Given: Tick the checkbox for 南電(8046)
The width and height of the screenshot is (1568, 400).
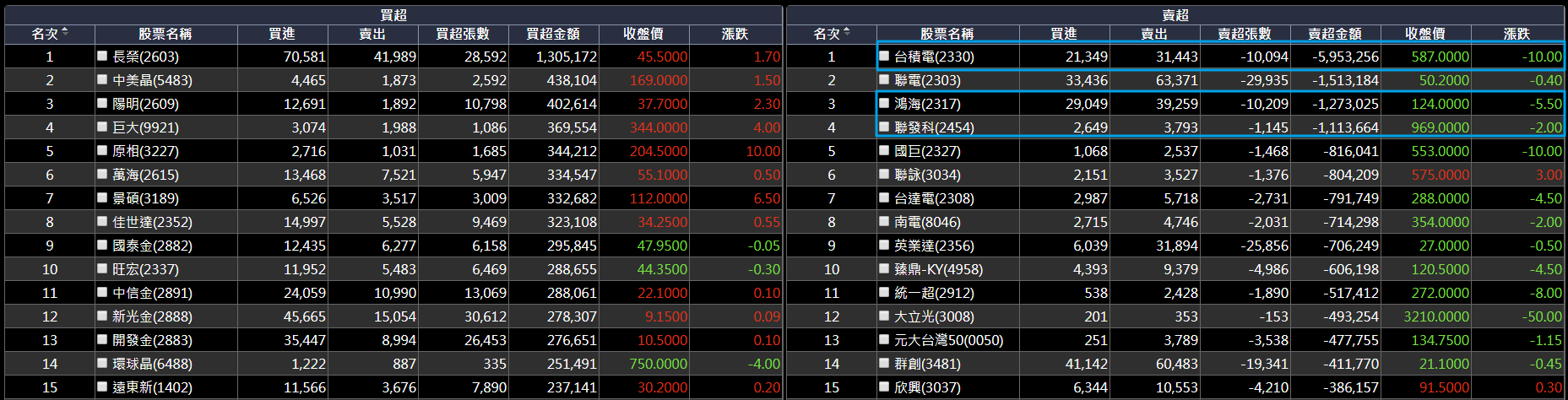Looking at the screenshot, I should (x=884, y=221).
